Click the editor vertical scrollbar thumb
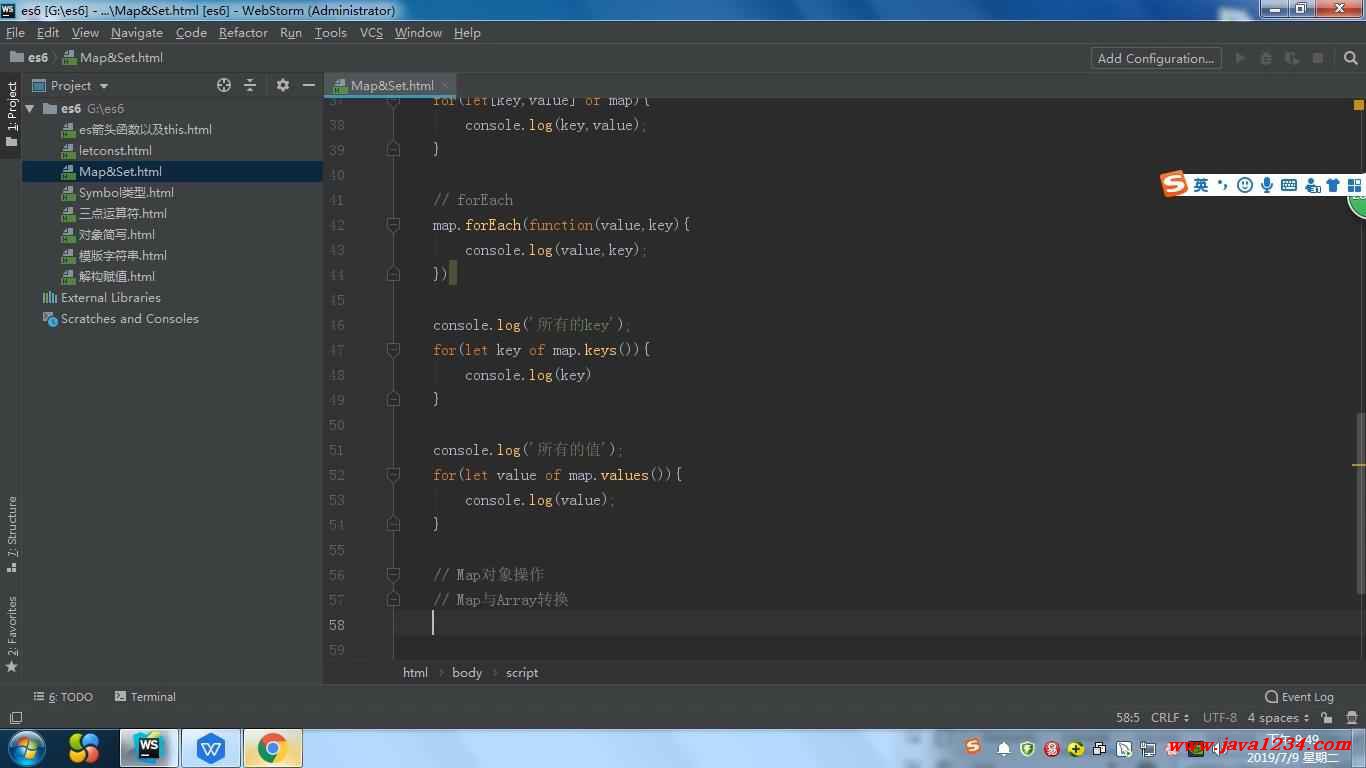 point(1359,503)
